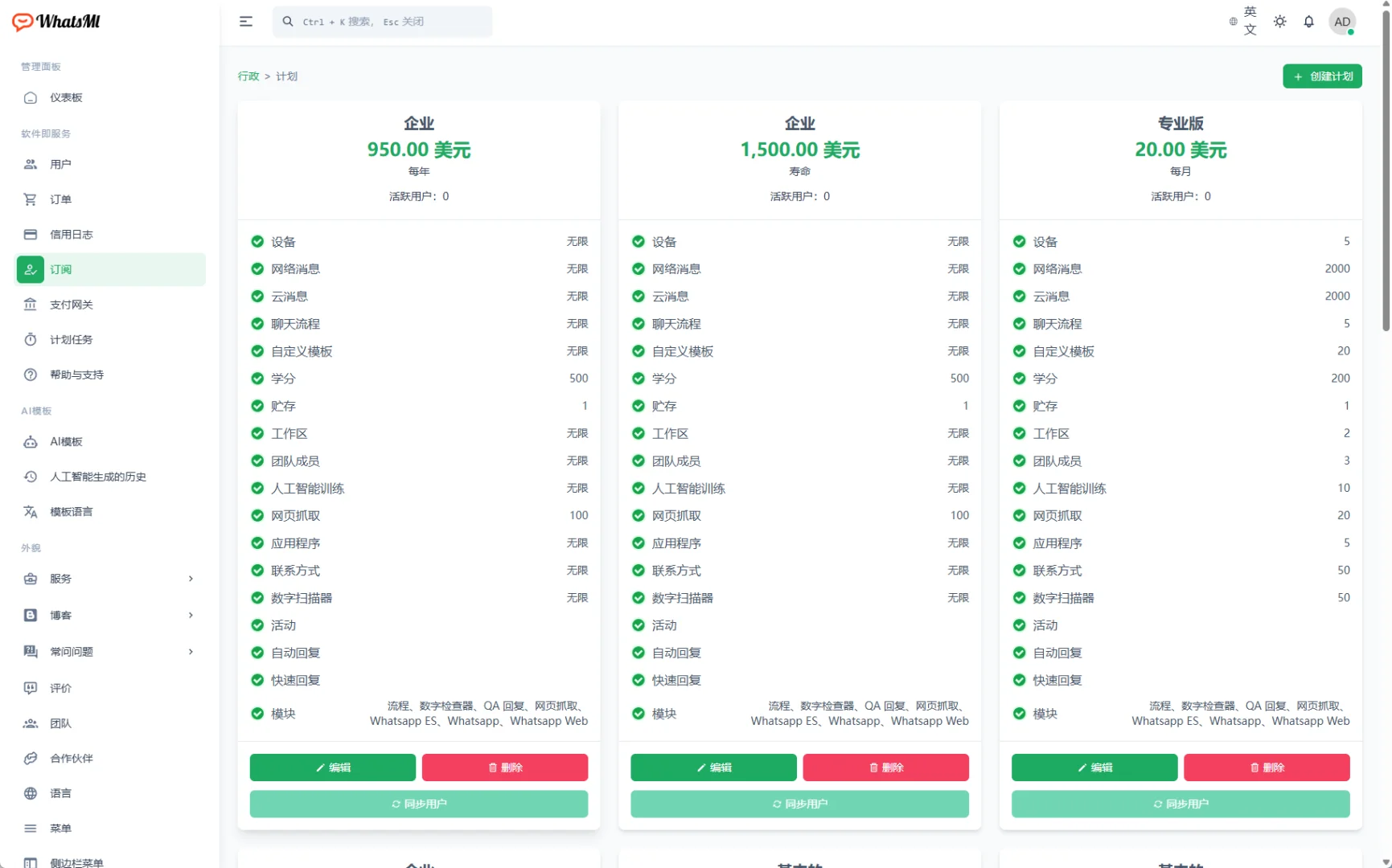The image size is (1392, 868).
Task: Select the 模板语言 translate icon
Action: pos(31,512)
